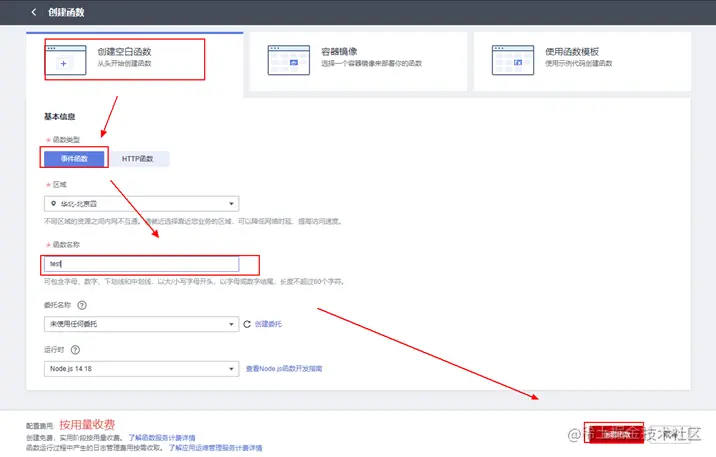The height and width of the screenshot is (457, 716).
Task: Select the 创建空白函数 tab title
Action: (124, 52)
